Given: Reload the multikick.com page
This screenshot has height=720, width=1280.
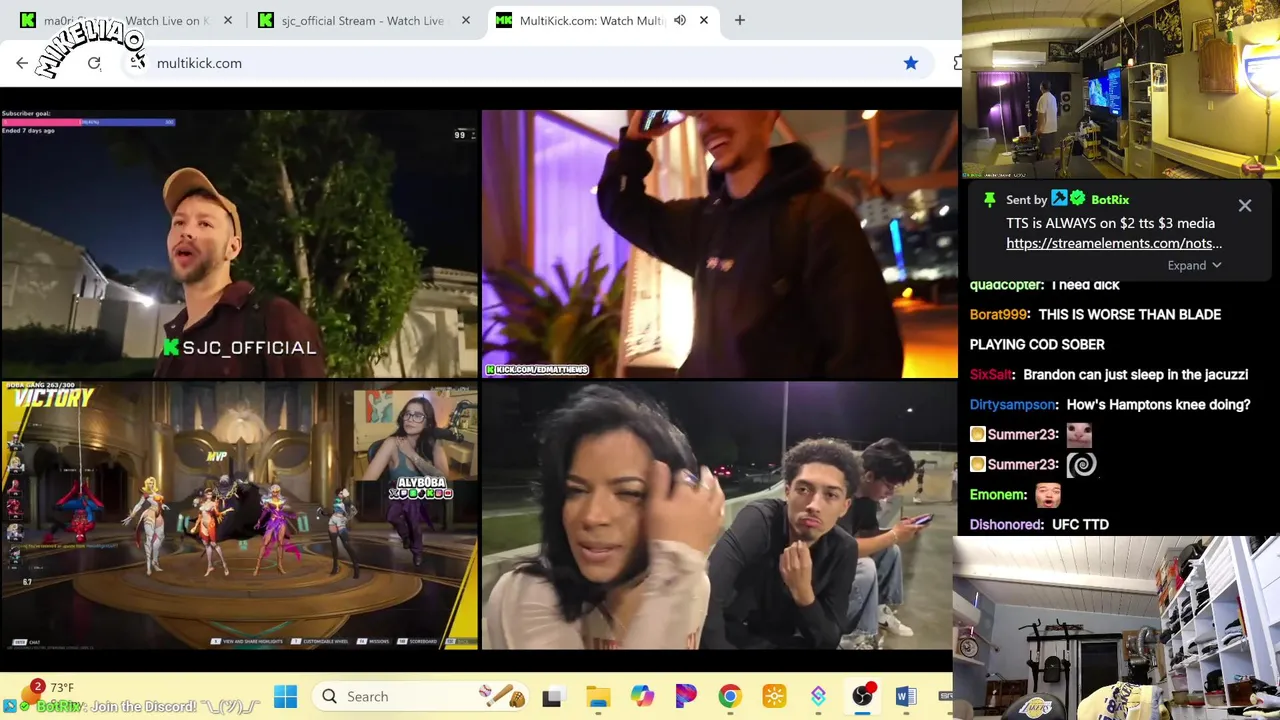Looking at the screenshot, I should pos(94,63).
